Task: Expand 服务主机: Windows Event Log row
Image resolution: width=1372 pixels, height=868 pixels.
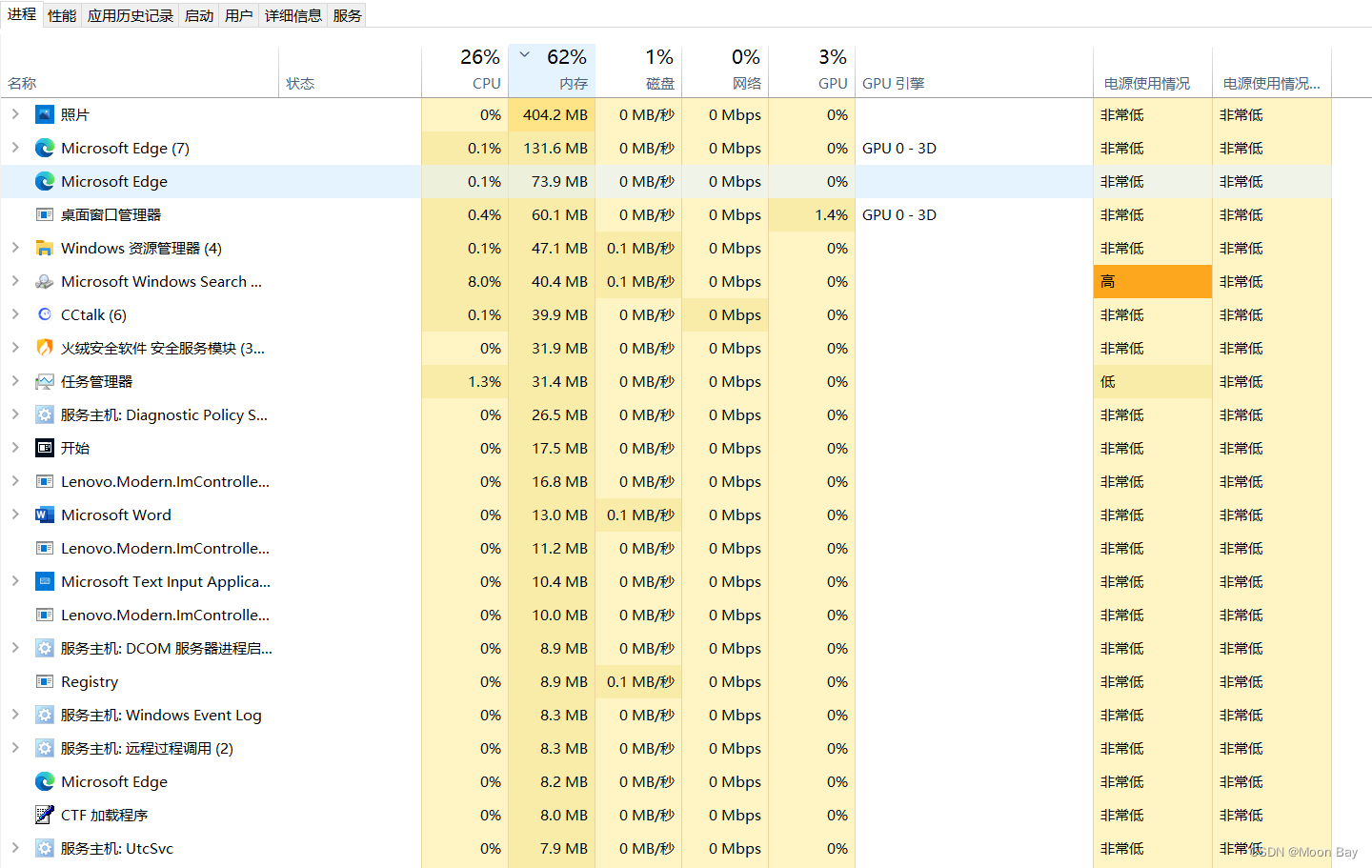Action: click(15, 715)
